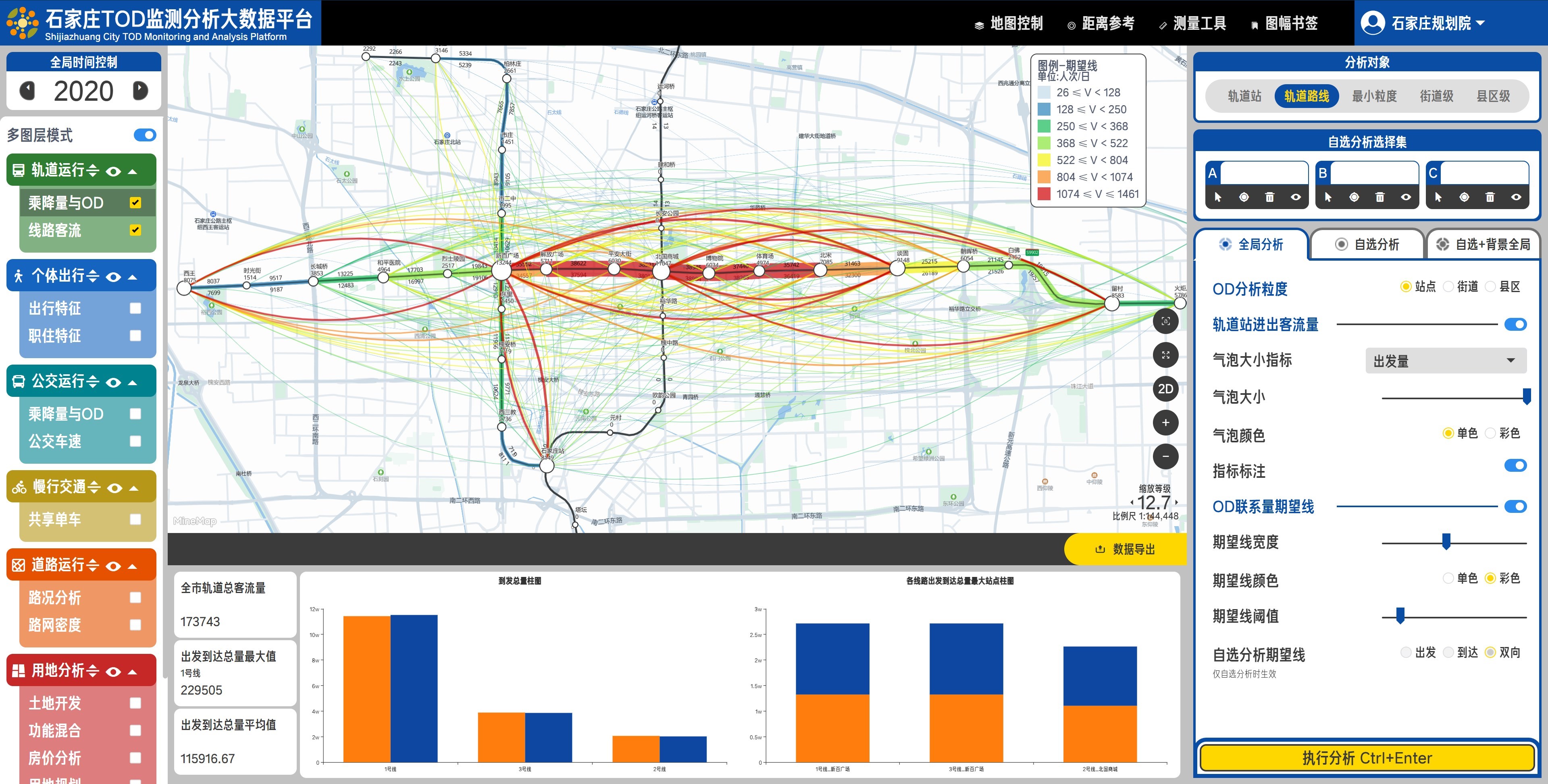1548x784 pixels.
Task: Click the pointer select icon in set B
Action: coord(1328,197)
